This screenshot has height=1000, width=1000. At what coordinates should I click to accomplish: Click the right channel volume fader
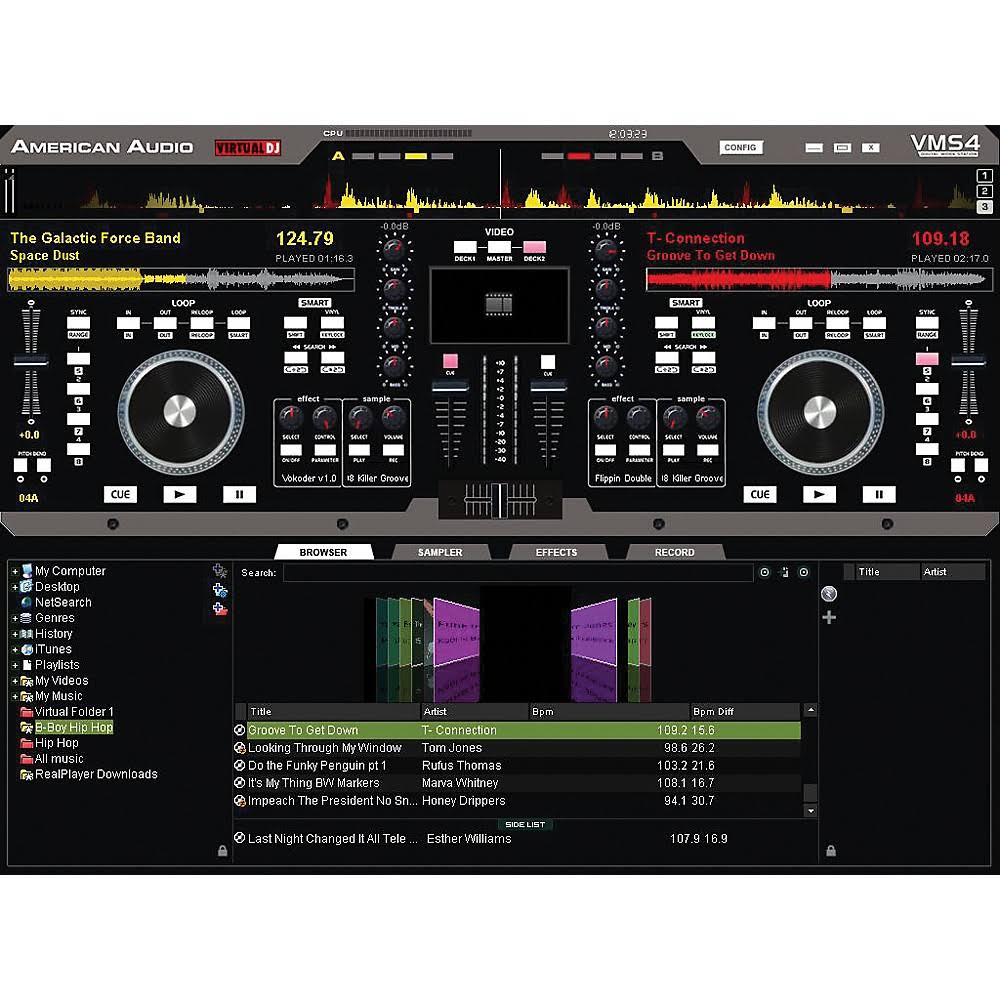[x=548, y=386]
